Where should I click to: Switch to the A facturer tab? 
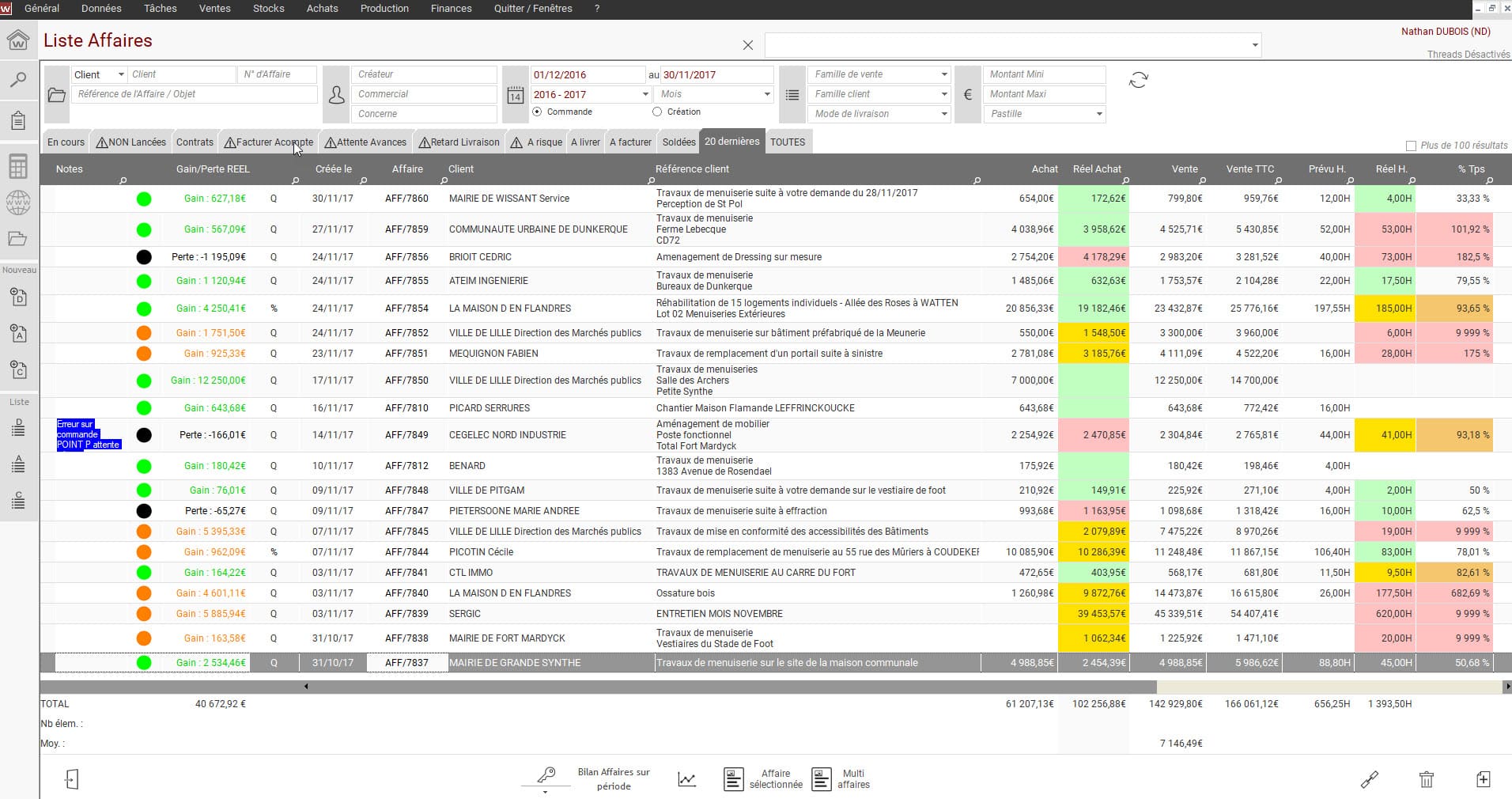click(x=630, y=142)
